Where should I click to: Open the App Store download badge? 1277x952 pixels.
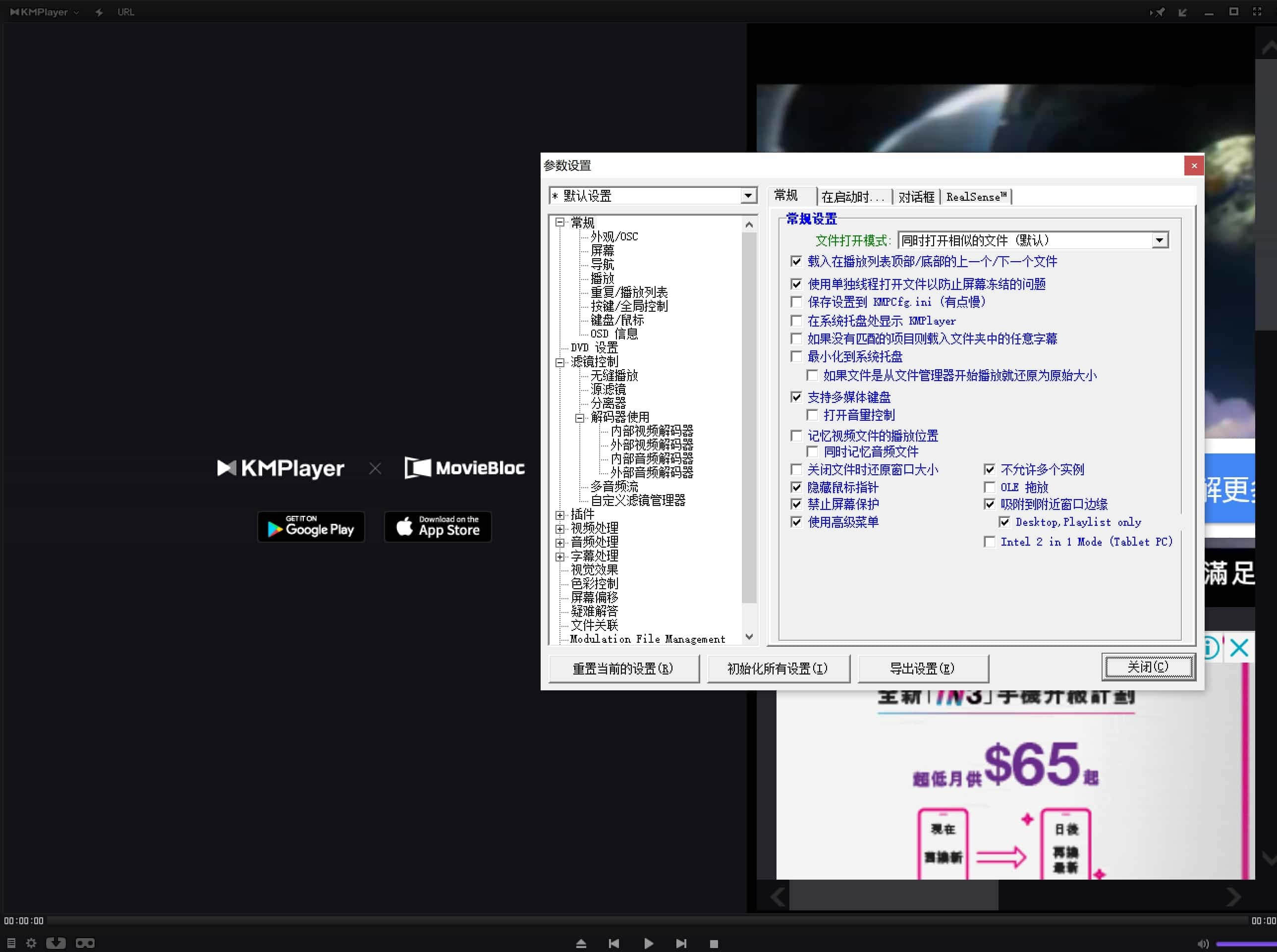(x=438, y=527)
